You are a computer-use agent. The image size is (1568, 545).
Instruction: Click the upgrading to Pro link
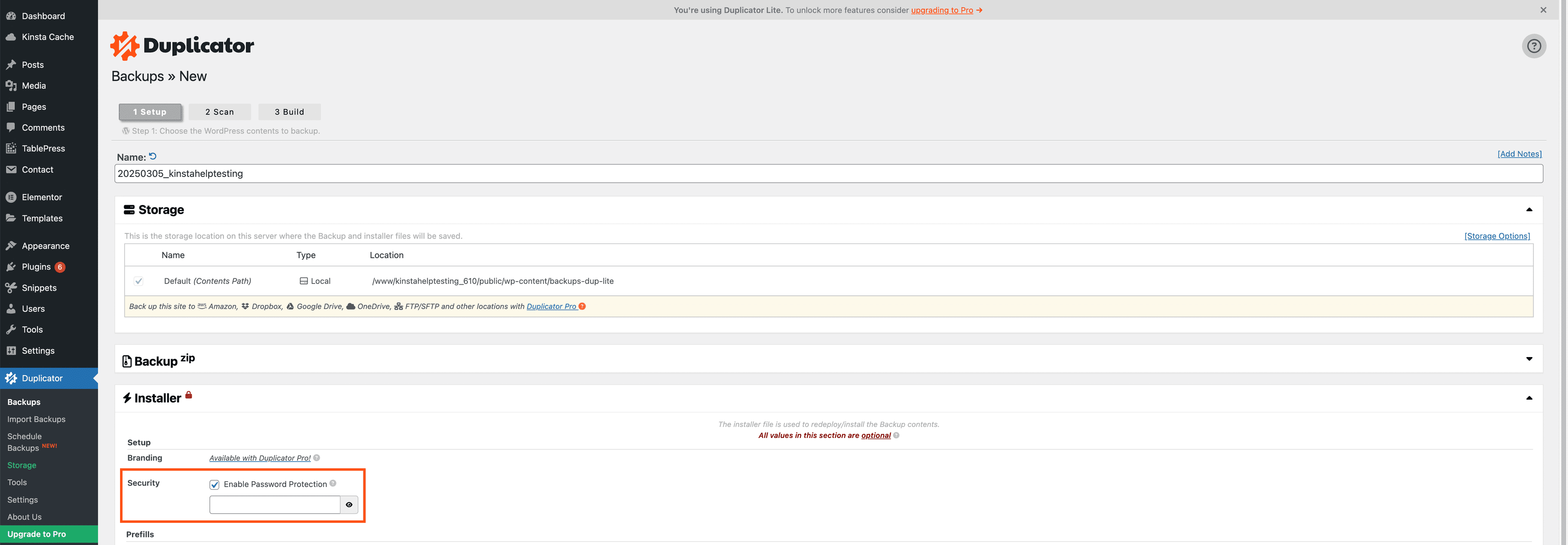(942, 10)
